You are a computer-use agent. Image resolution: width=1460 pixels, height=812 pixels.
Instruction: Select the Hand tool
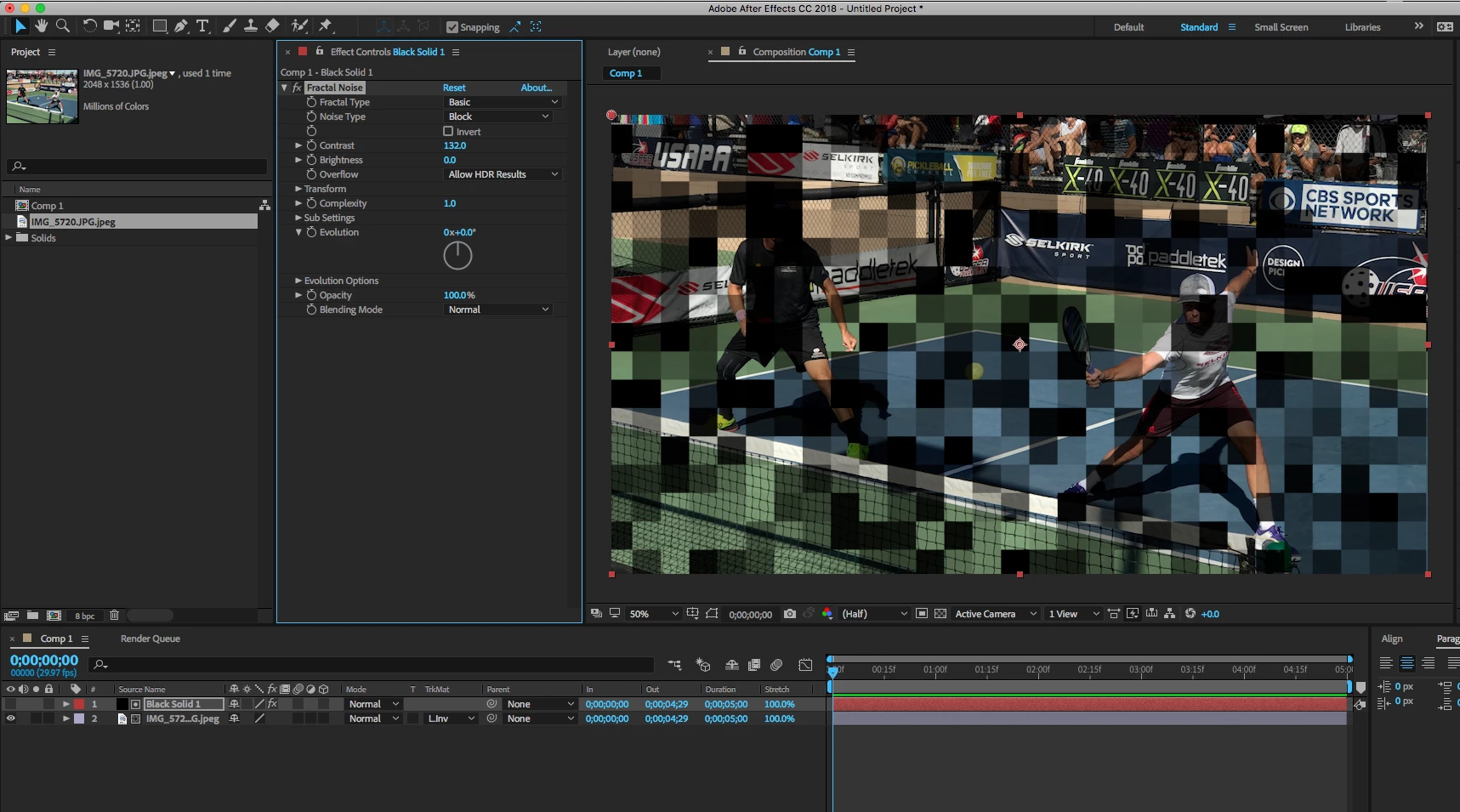point(41,26)
